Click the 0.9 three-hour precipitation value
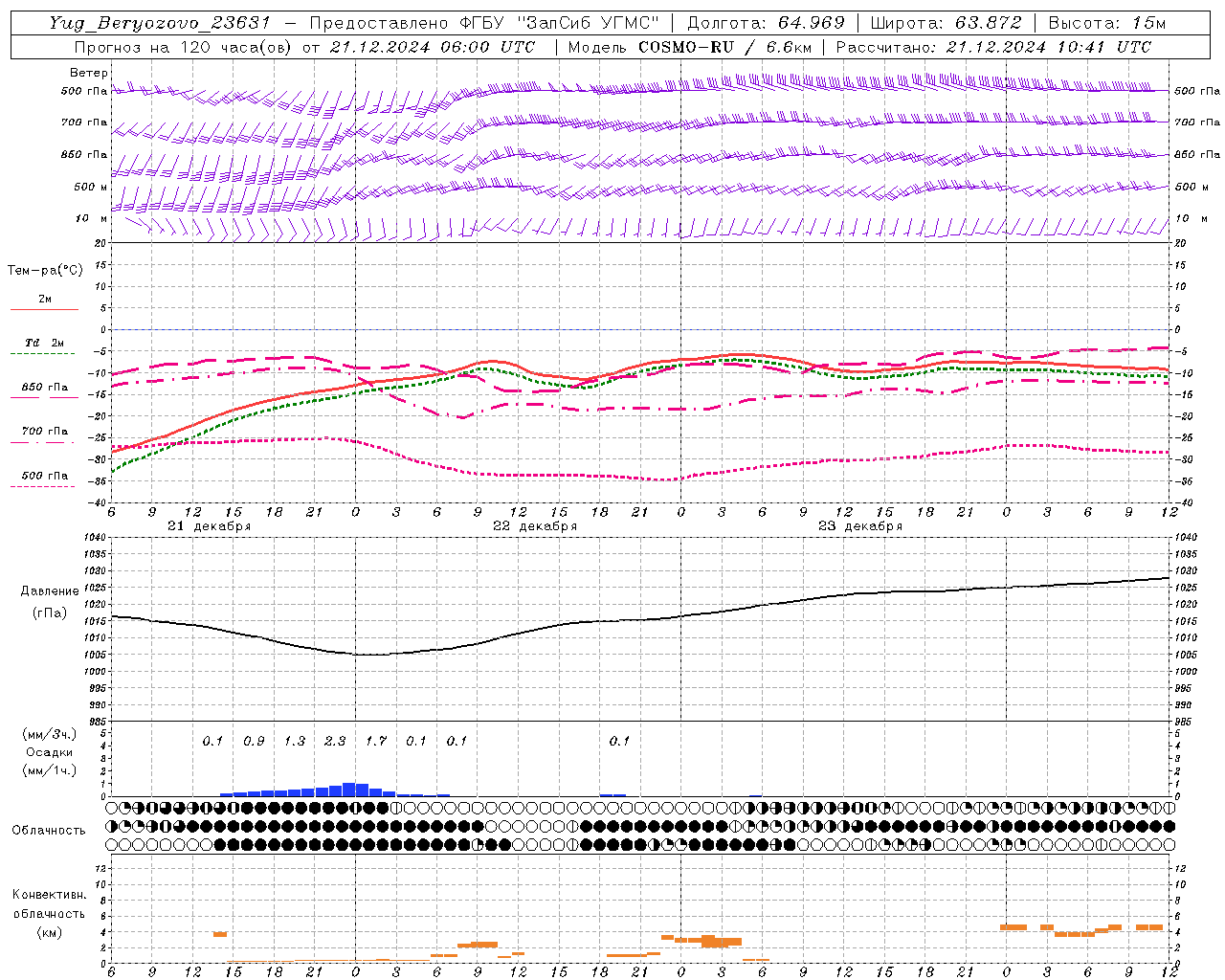 coord(254,741)
